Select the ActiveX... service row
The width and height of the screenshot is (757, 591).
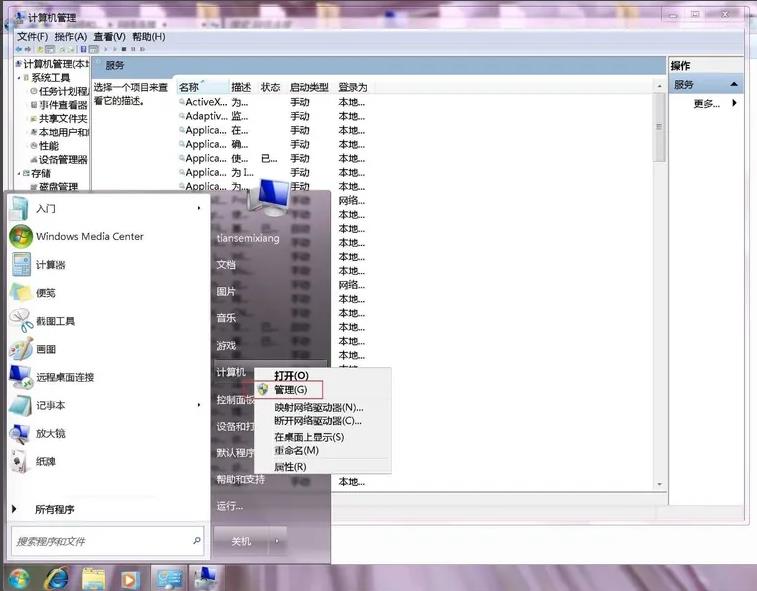click(x=206, y=102)
